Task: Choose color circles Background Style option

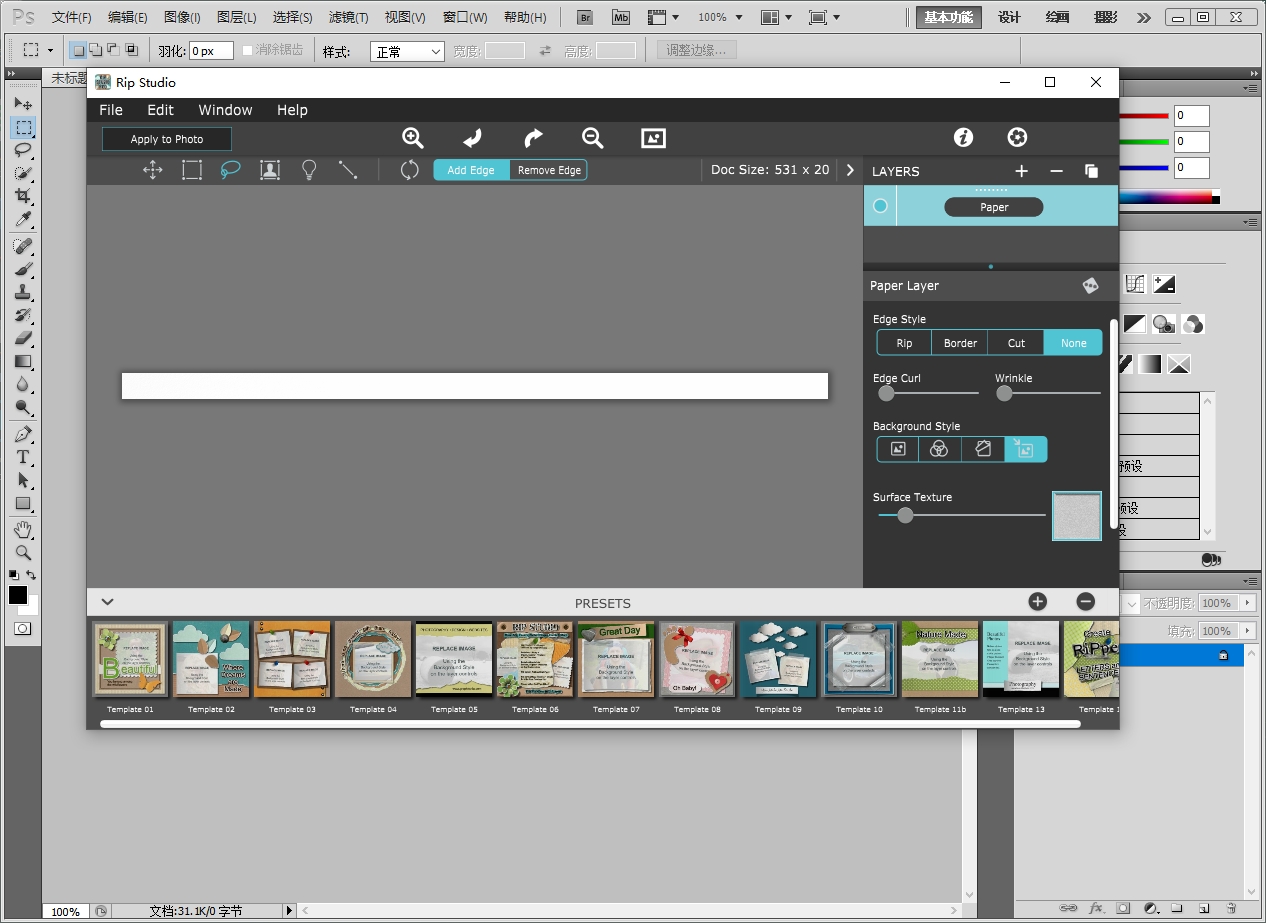Action: pos(940,449)
